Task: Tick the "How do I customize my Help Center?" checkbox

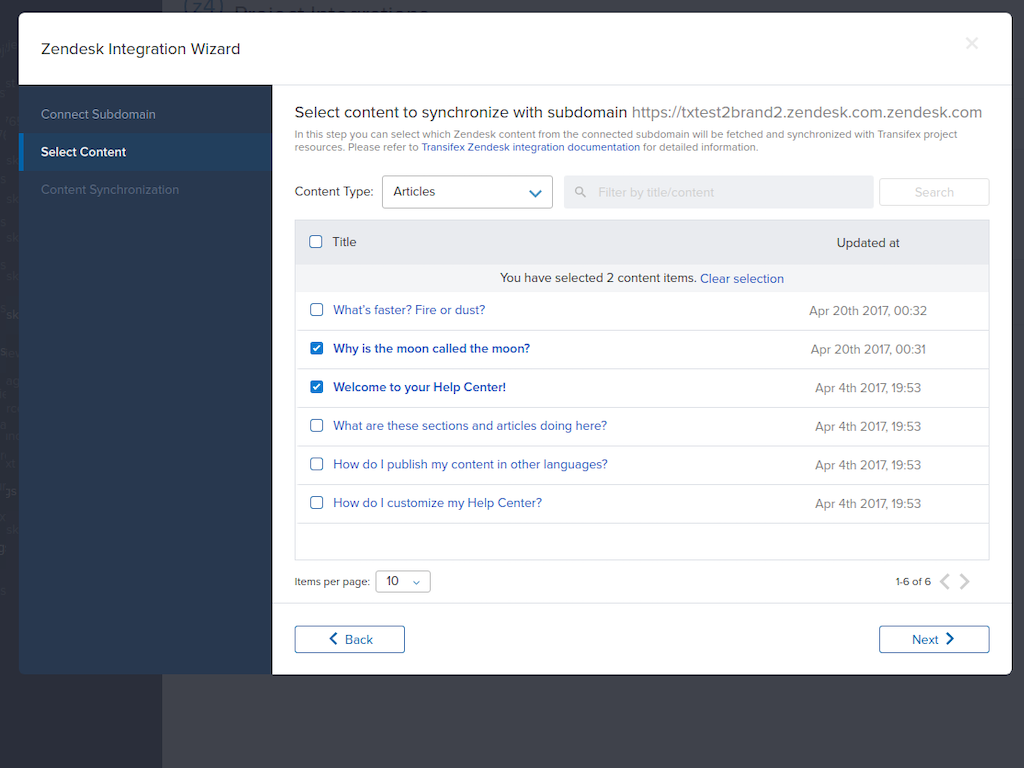Action: tap(316, 503)
